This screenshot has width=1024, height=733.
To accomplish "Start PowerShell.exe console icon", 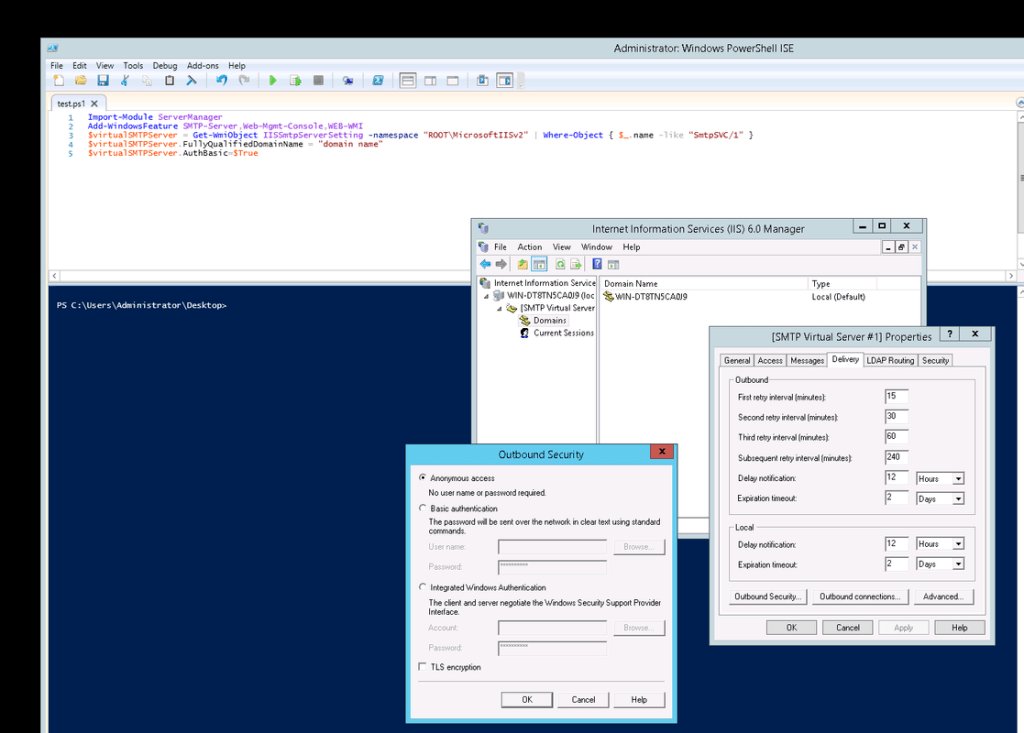I will click(x=377, y=80).
